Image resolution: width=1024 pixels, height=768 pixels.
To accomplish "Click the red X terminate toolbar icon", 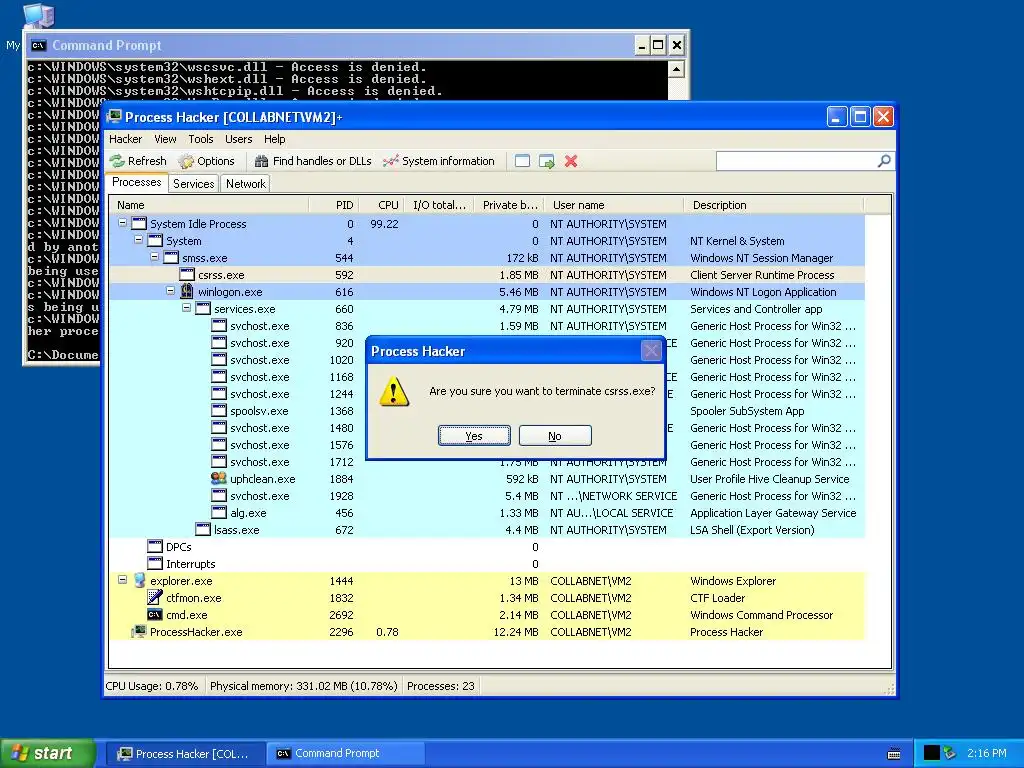I will coord(571,161).
